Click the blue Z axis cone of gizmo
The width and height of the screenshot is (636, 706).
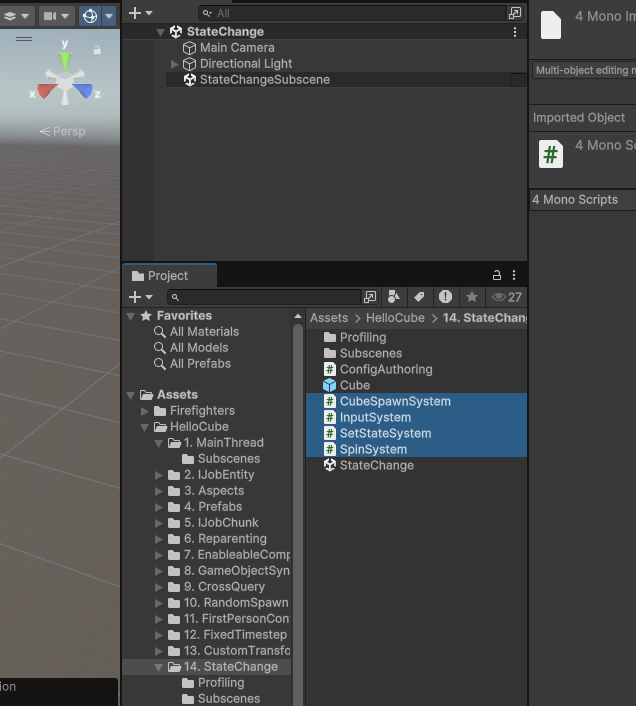point(83,91)
